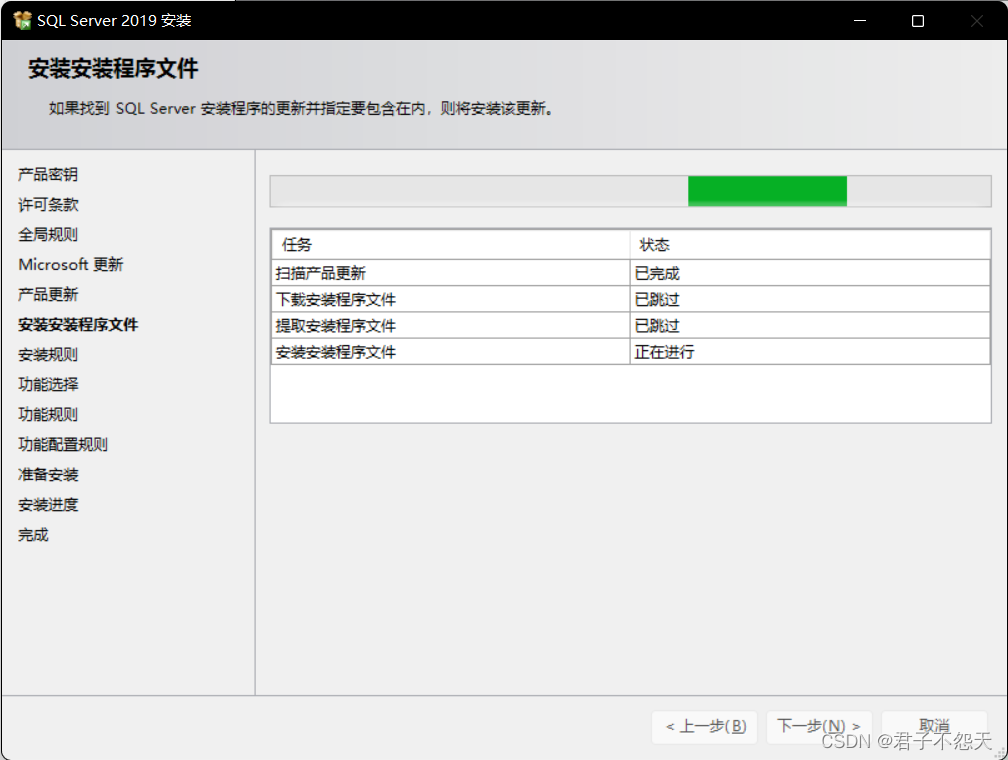Click the 任务 column header
This screenshot has height=760, width=1008.
click(451, 245)
